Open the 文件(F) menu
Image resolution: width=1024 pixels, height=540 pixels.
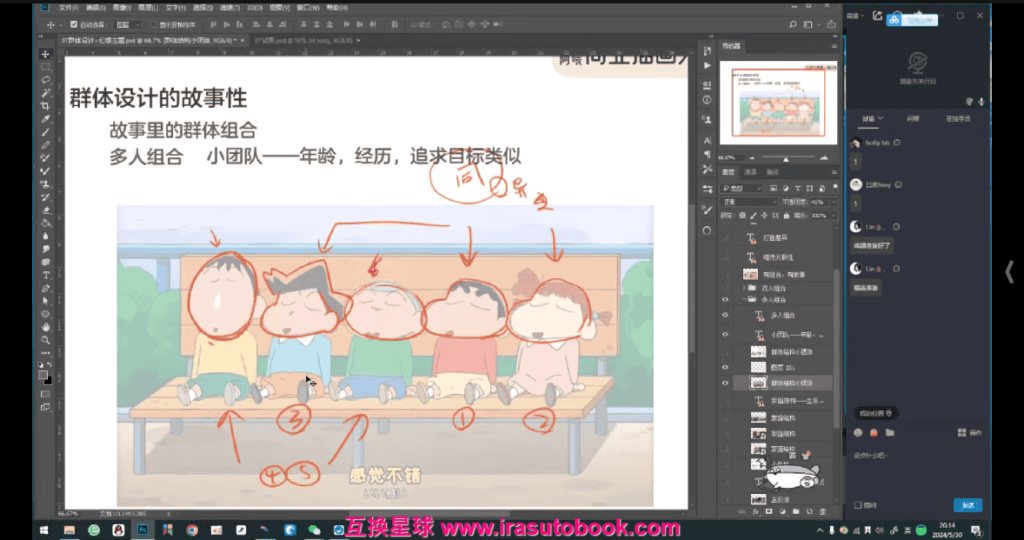tap(68, 8)
